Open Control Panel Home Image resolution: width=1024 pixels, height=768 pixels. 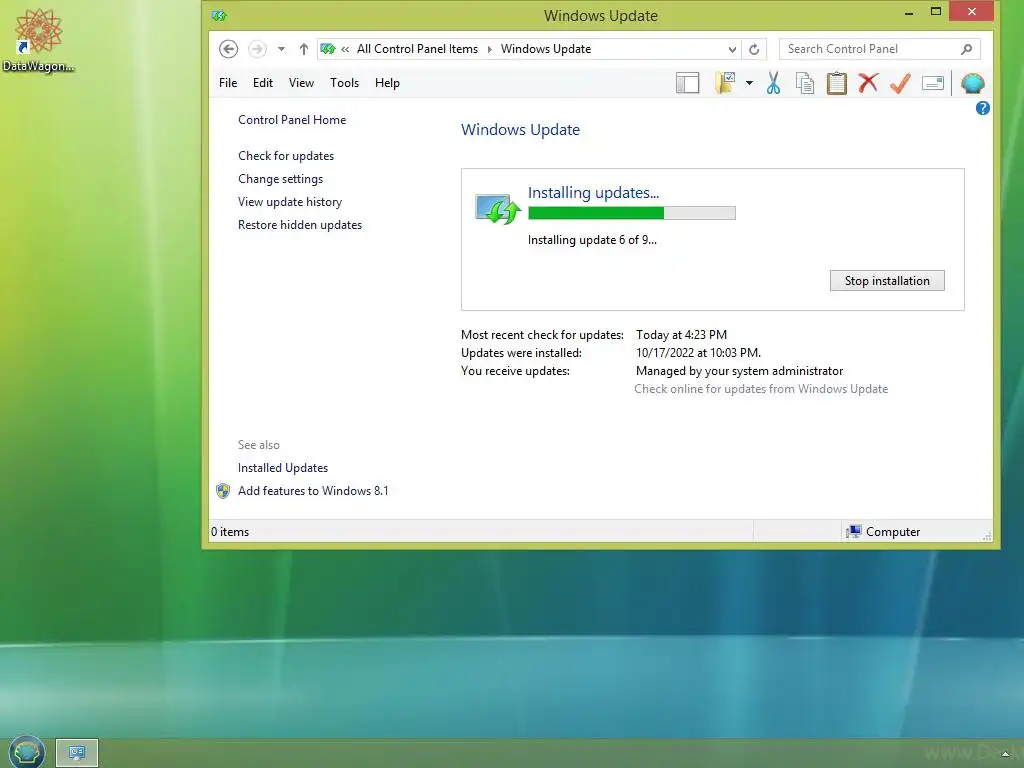292,120
